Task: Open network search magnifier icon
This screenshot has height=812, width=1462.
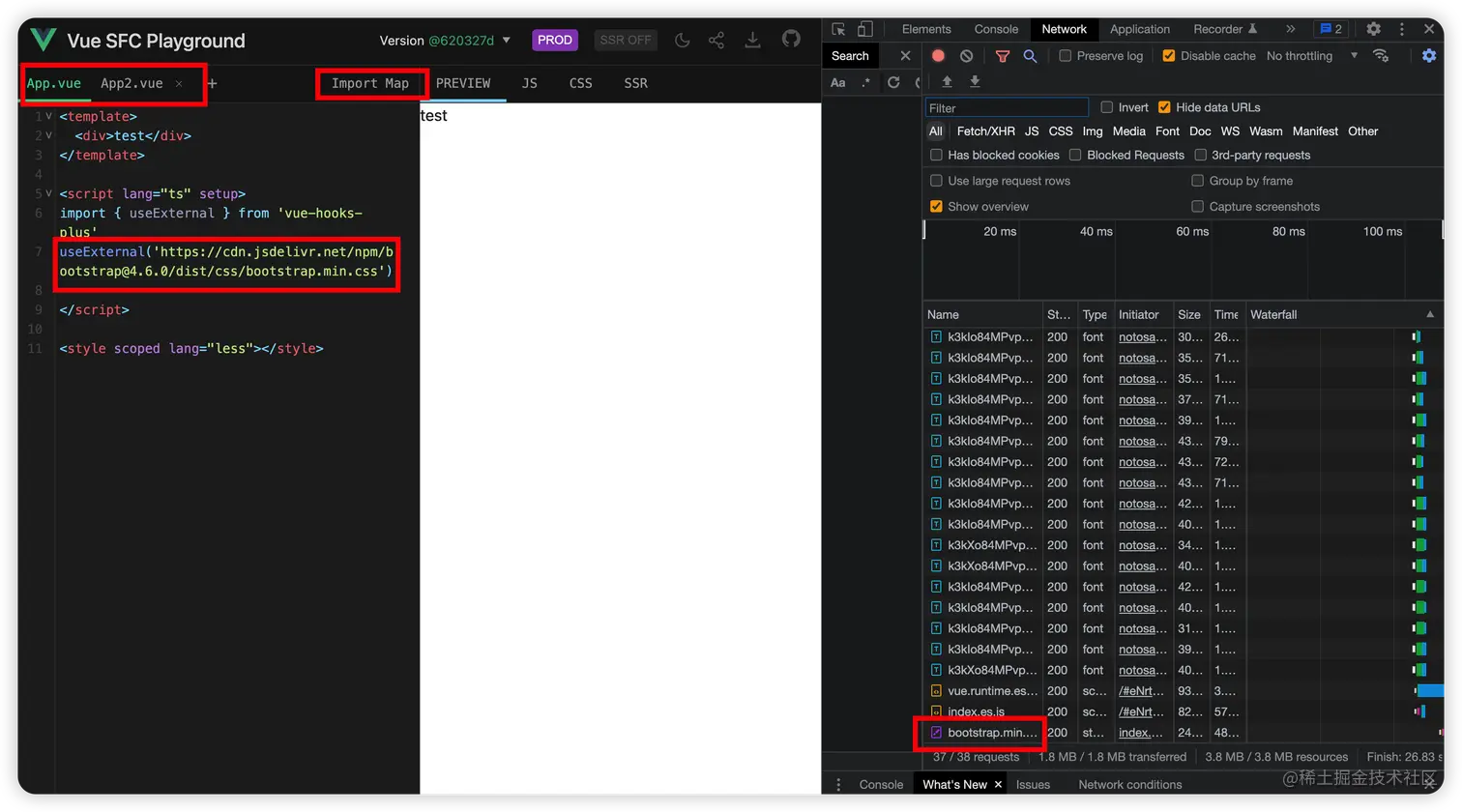Action: pyautogui.click(x=1030, y=56)
